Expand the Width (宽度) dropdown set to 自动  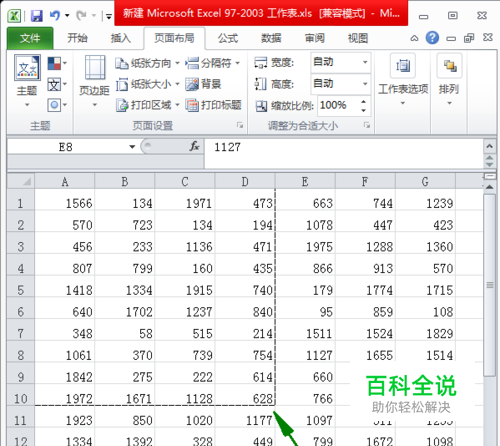365,62
